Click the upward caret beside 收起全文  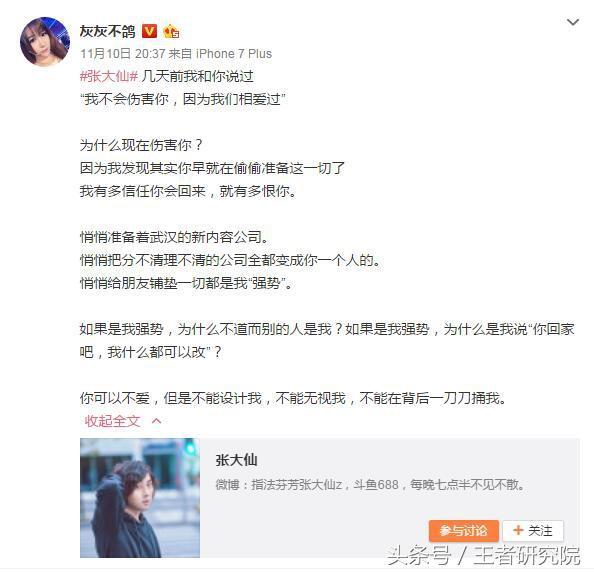pyautogui.click(x=156, y=421)
